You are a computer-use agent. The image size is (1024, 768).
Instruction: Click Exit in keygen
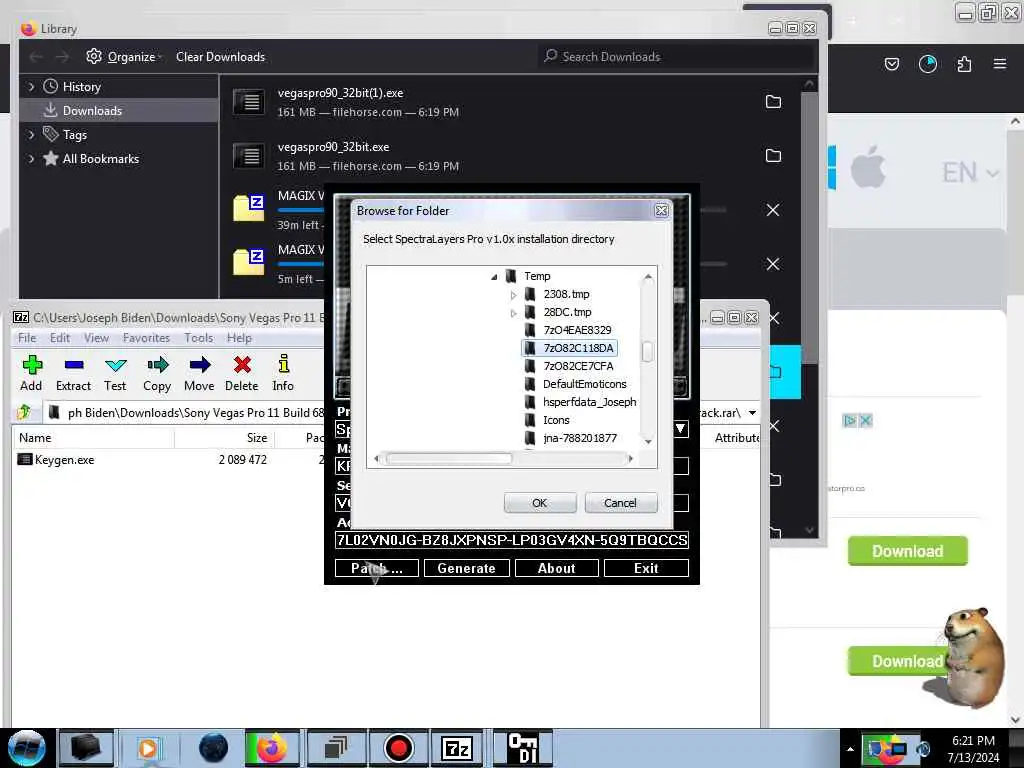646,568
